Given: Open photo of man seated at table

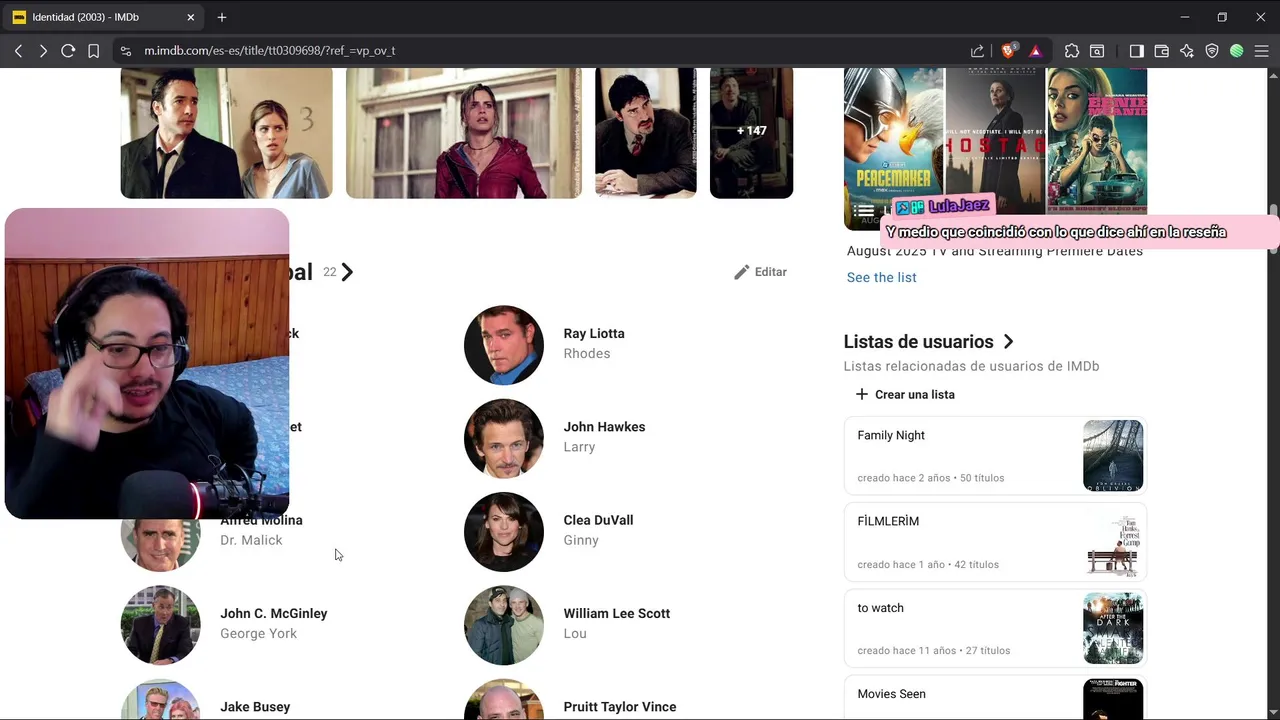Looking at the screenshot, I should click(x=645, y=132).
